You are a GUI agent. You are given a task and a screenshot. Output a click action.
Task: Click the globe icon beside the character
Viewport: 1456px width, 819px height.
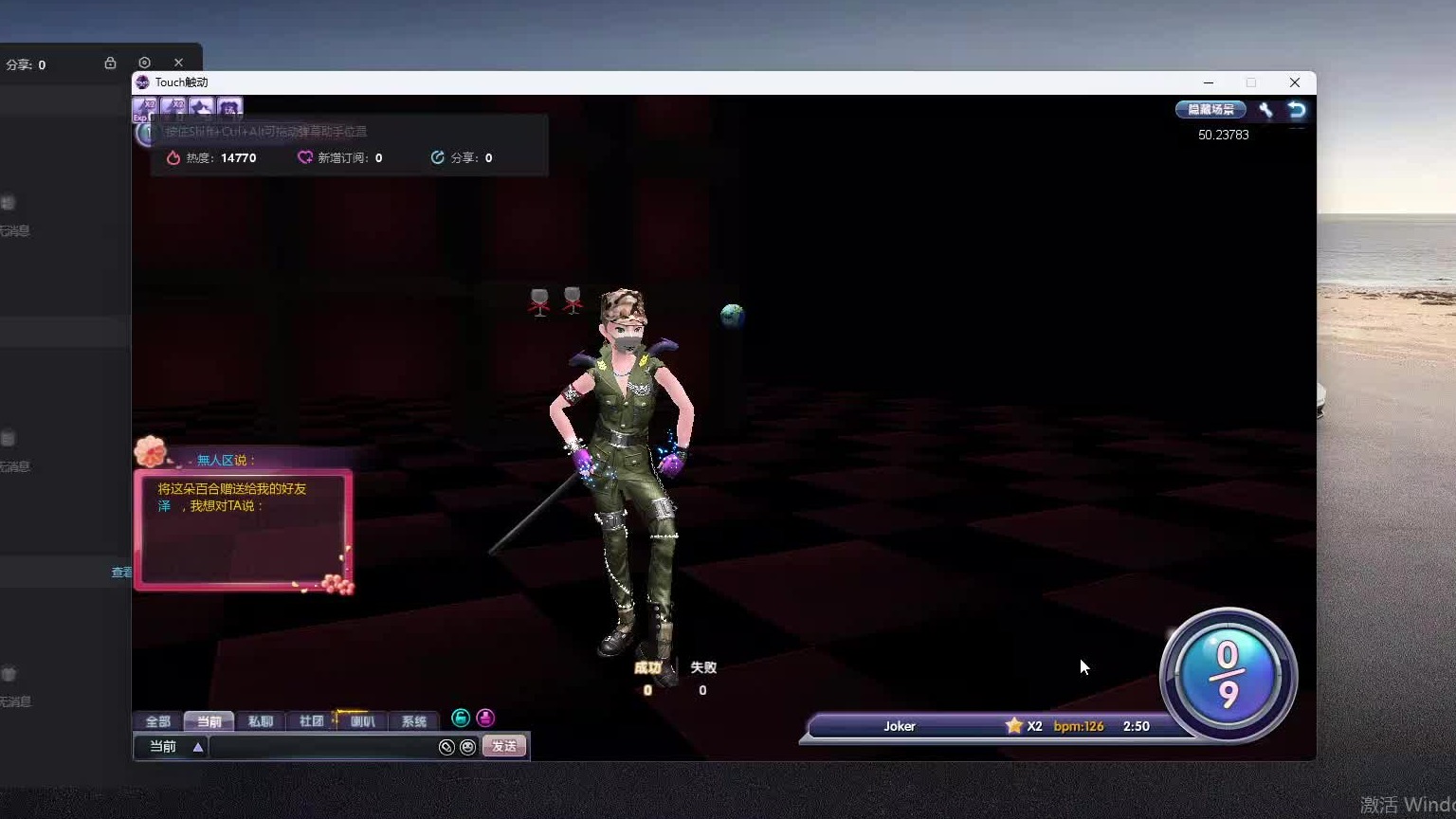coord(732,315)
